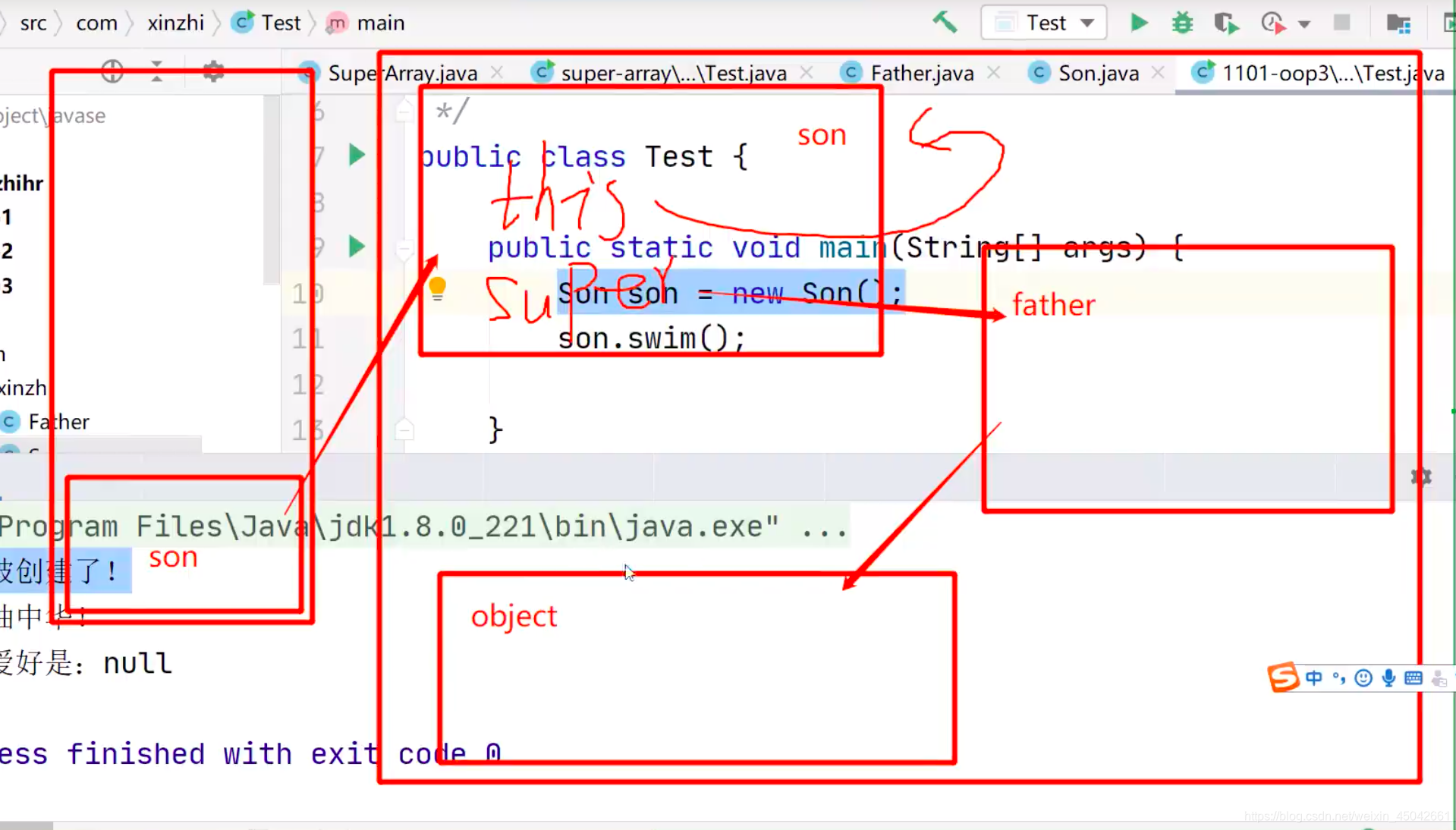Click the run gutter arrow beside main method

tap(357, 247)
